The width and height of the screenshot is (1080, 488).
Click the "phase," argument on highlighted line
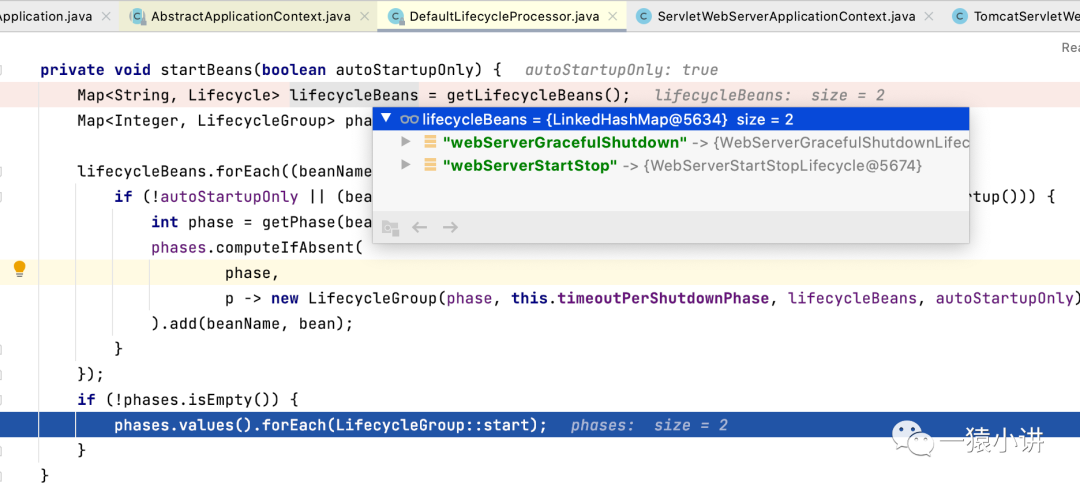click(x=252, y=273)
